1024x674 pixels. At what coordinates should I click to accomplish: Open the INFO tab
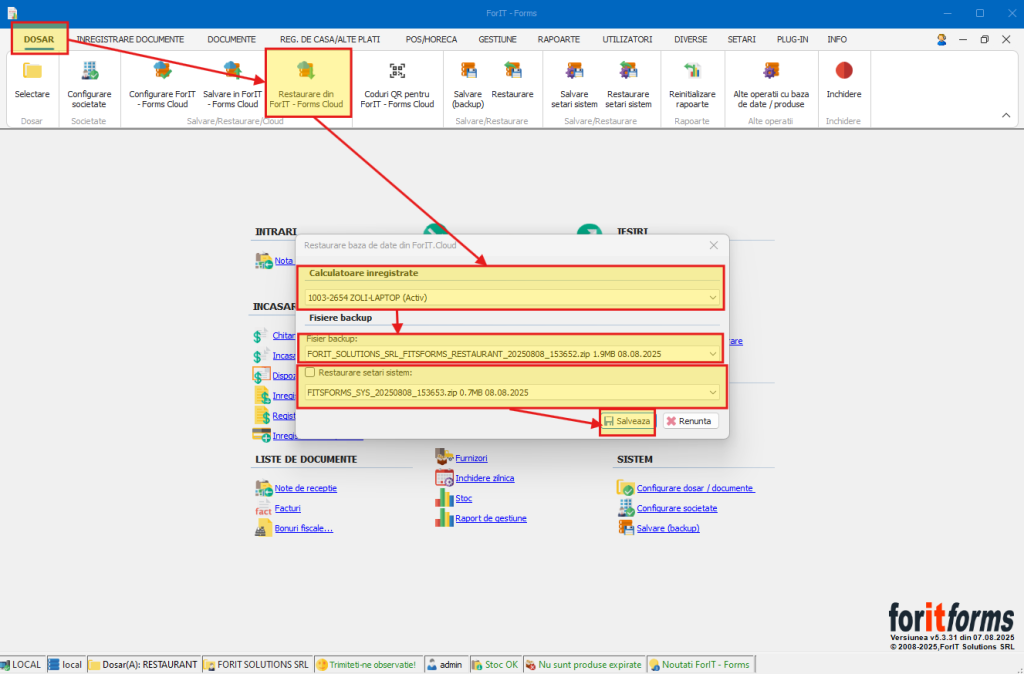[837, 39]
